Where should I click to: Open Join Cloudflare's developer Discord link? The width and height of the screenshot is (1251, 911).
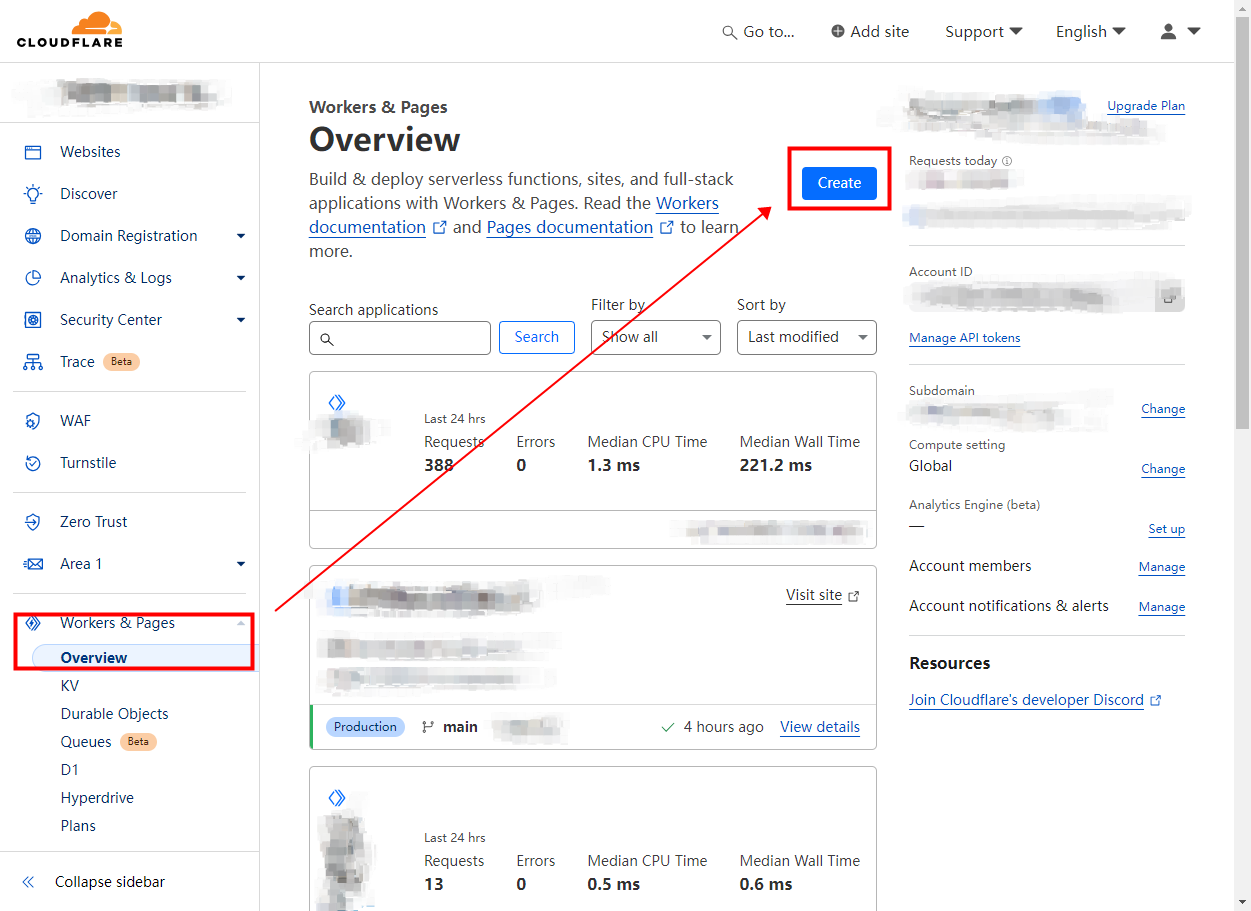click(x=1026, y=700)
